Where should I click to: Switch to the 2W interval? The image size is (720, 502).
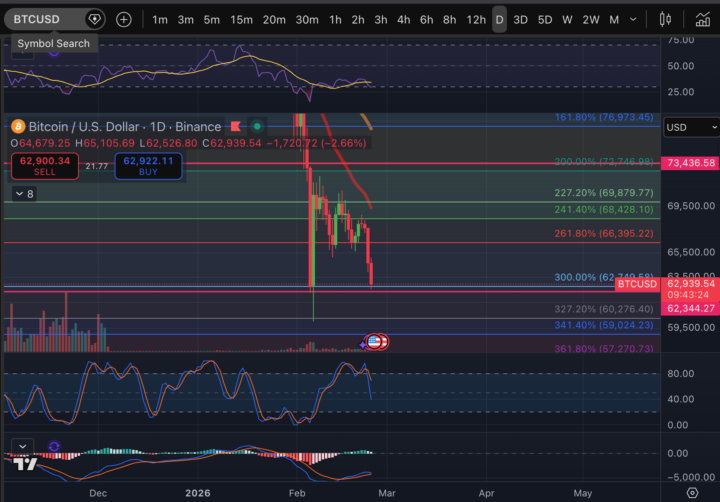(591, 20)
